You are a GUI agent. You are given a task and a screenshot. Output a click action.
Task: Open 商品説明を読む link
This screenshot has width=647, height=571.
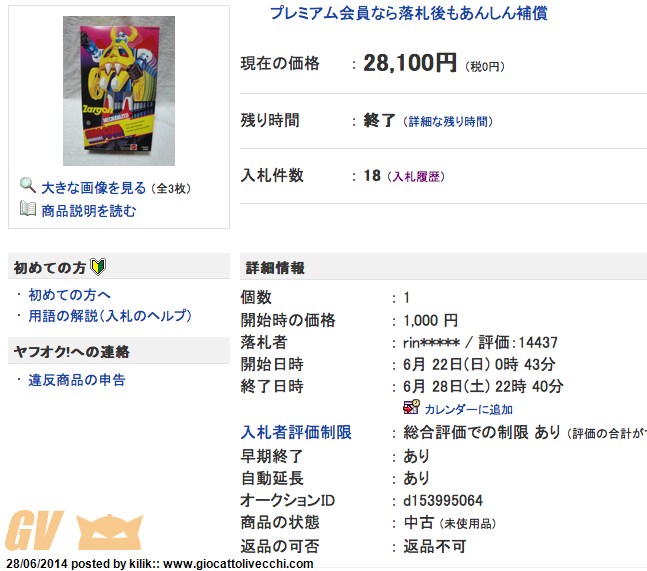point(89,211)
